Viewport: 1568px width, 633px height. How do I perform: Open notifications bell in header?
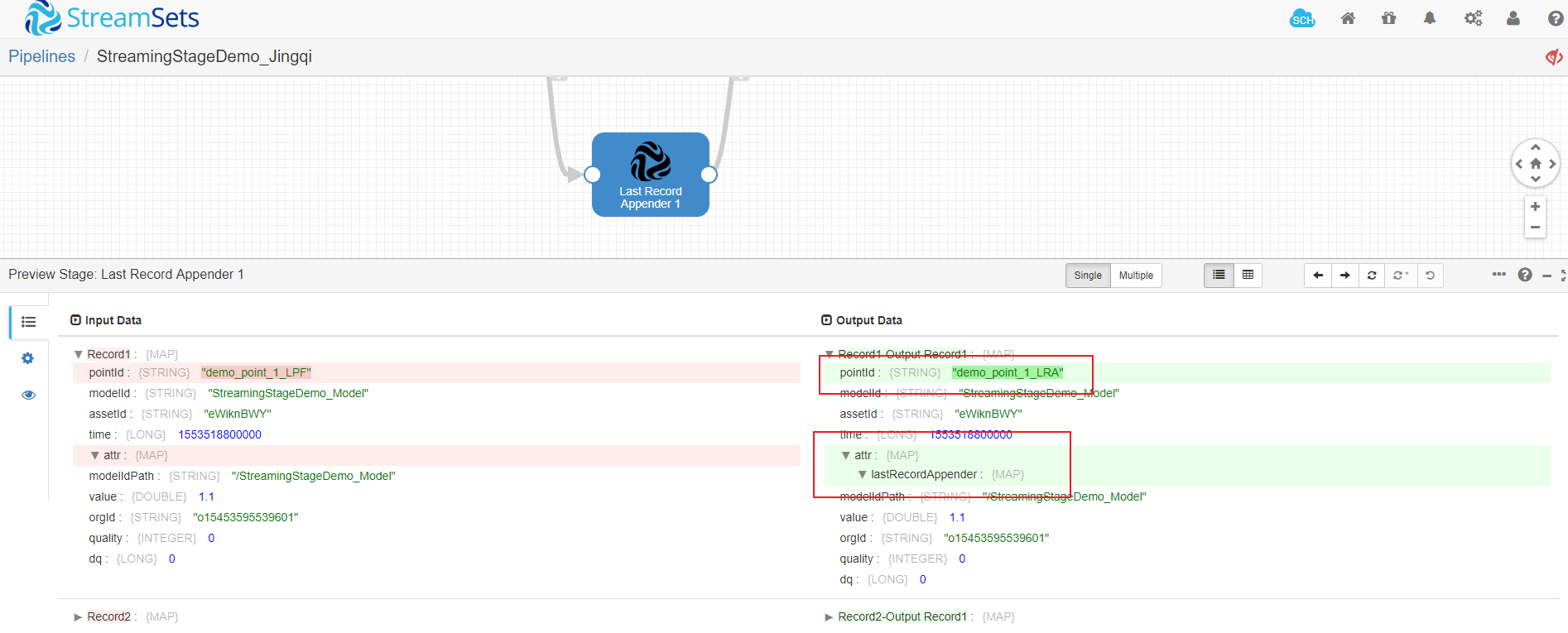coord(1430,18)
